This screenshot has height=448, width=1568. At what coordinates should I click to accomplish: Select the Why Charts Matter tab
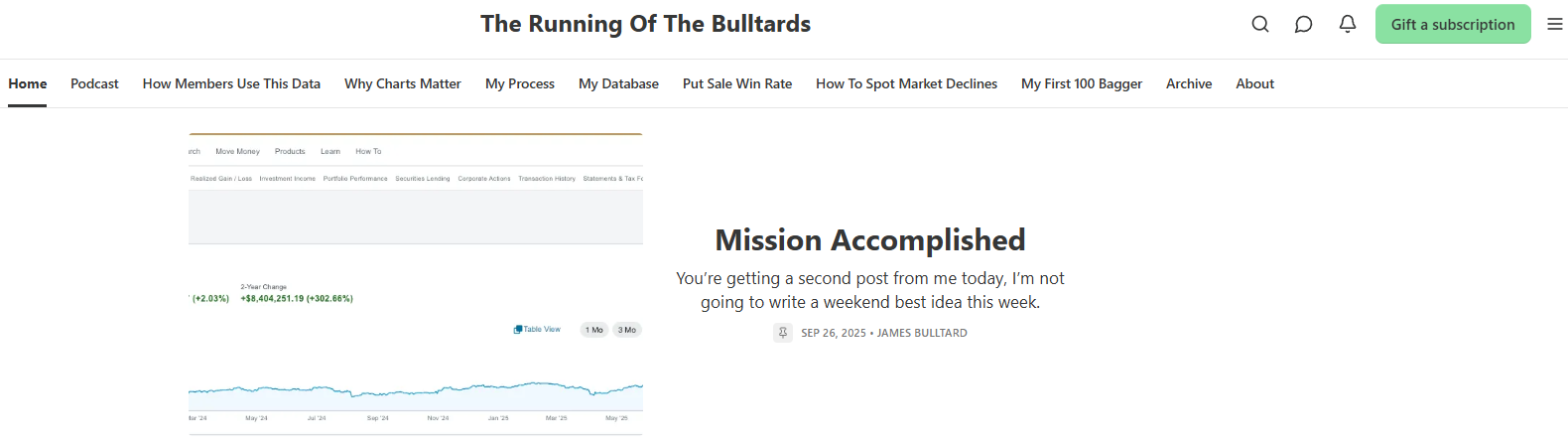(403, 83)
